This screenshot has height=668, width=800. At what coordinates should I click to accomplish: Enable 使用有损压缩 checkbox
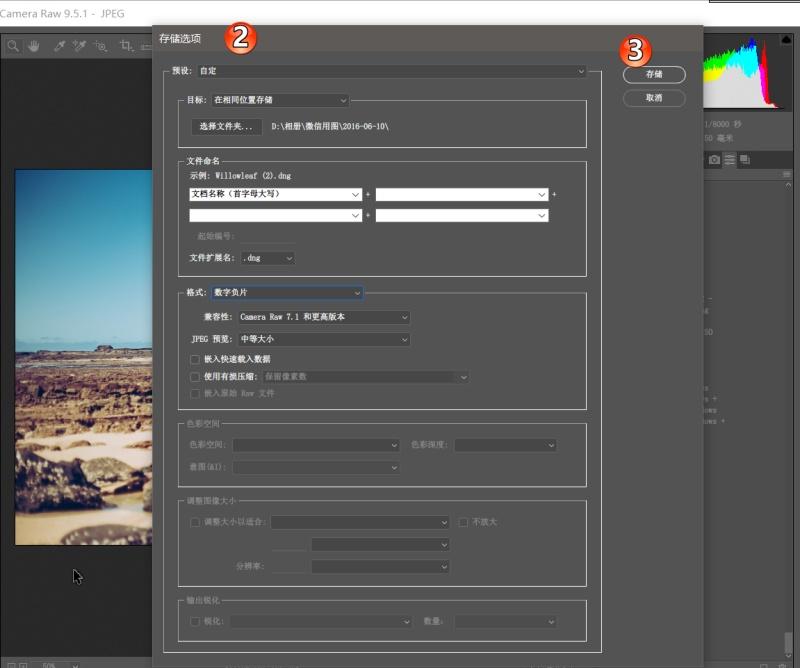[194, 377]
